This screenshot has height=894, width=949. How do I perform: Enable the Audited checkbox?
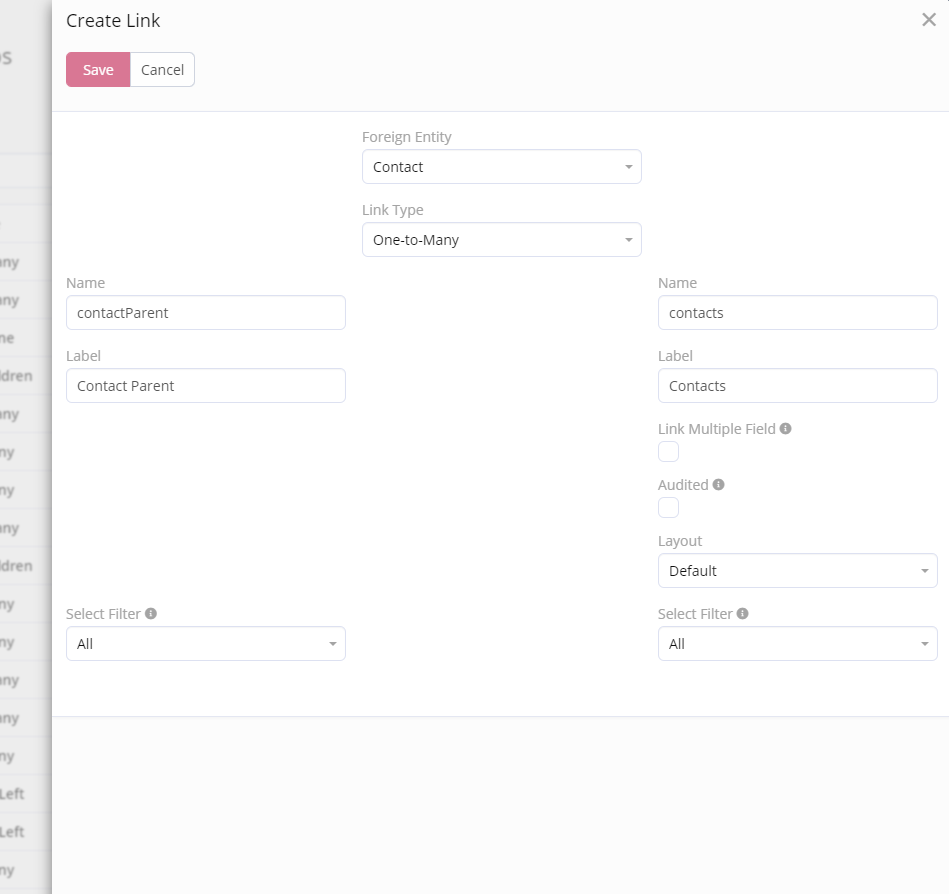[x=668, y=508]
